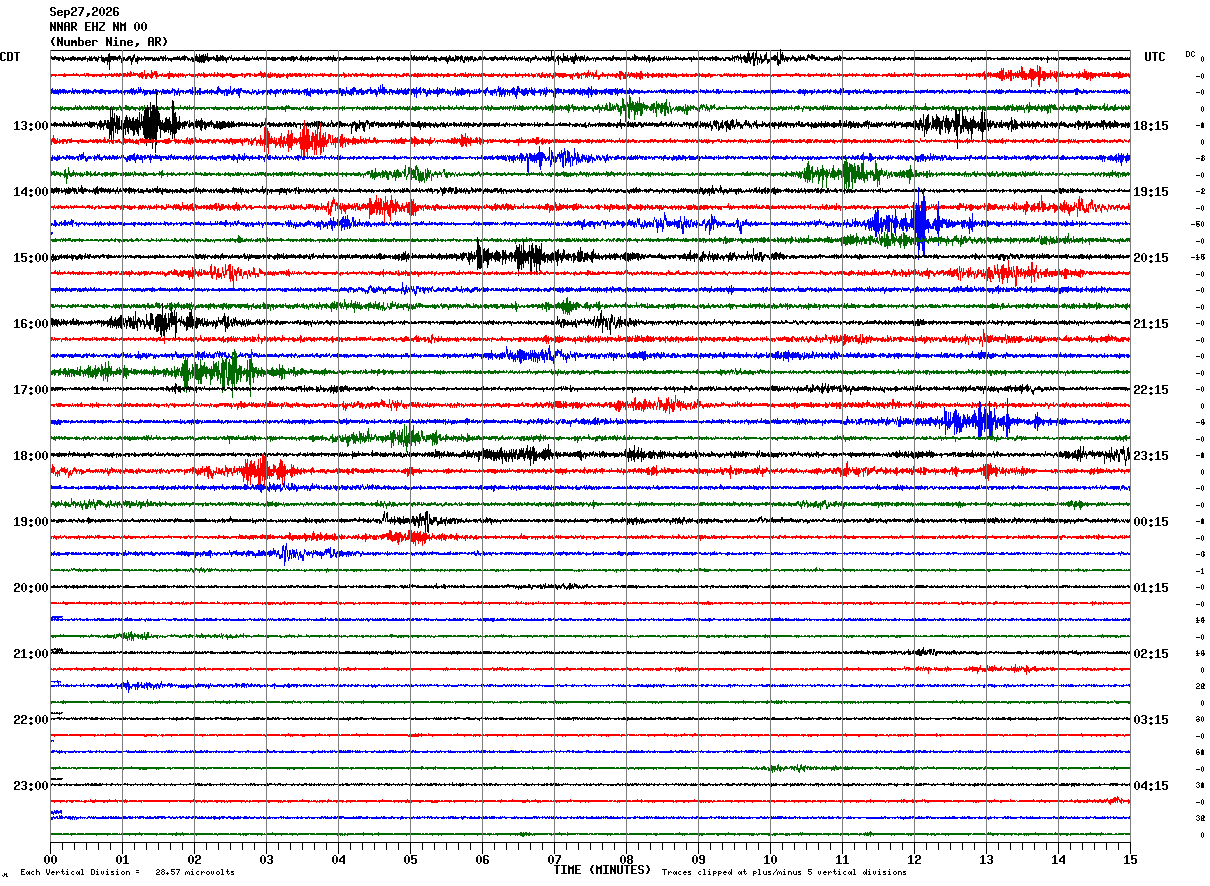Click the TIME (MINUTES) axis title
Screen dimensions: 1210x886
pyautogui.click(x=602, y=870)
